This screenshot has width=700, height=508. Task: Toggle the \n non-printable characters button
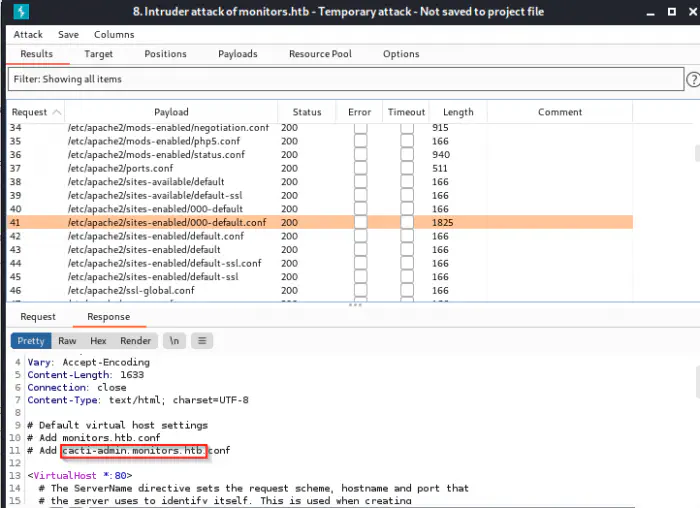(x=174, y=341)
